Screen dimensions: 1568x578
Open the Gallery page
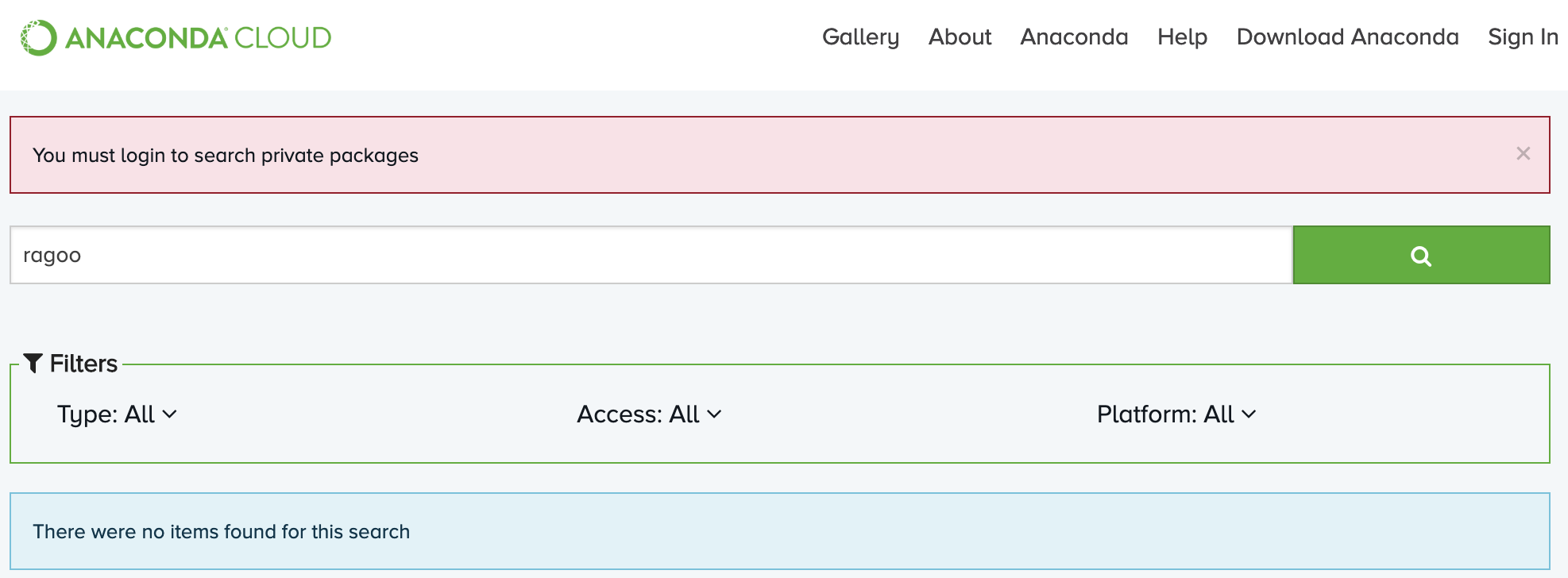click(x=861, y=37)
